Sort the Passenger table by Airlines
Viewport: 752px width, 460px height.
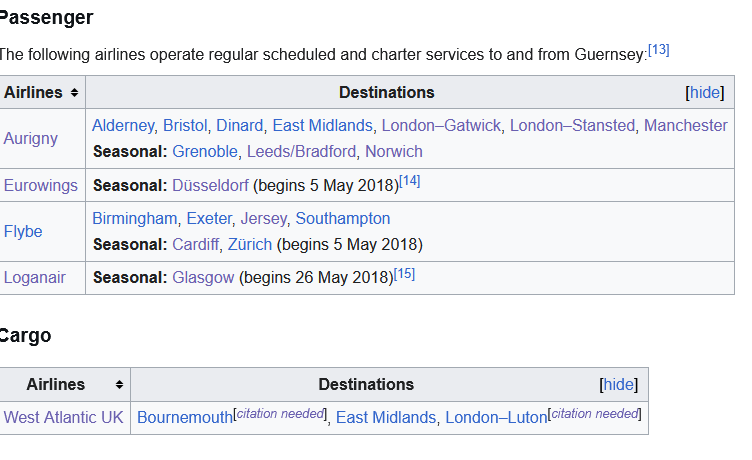tap(73, 93)
